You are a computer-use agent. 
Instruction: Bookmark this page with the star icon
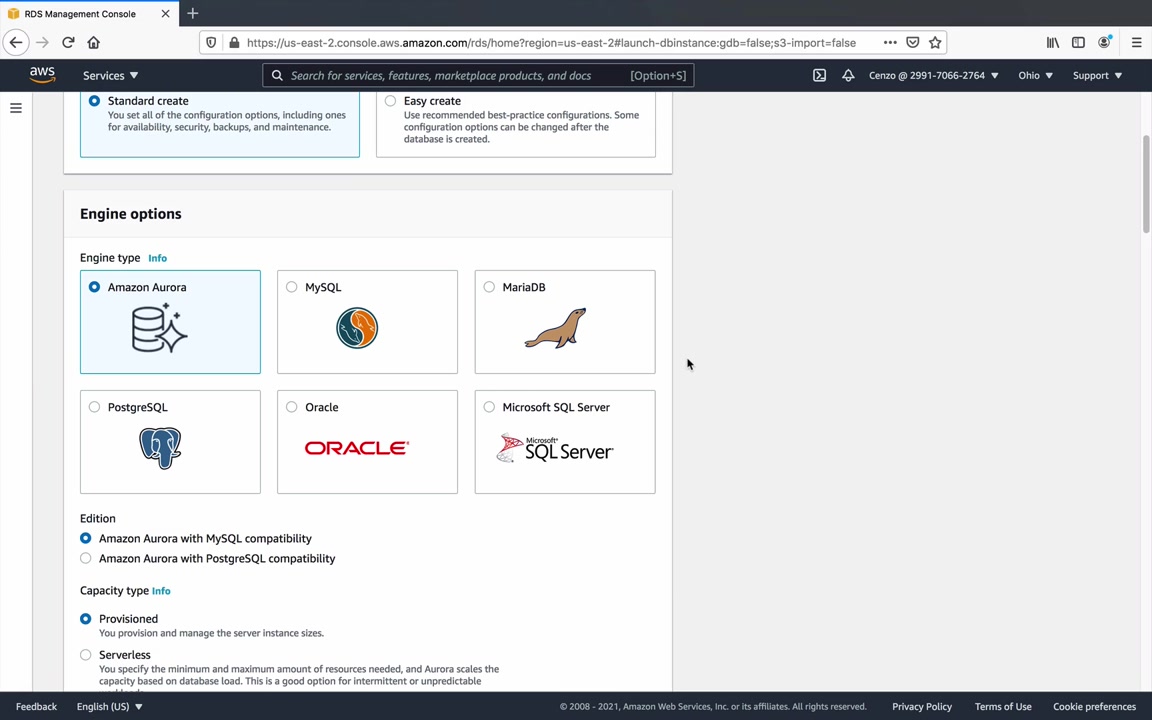[935, 43]
